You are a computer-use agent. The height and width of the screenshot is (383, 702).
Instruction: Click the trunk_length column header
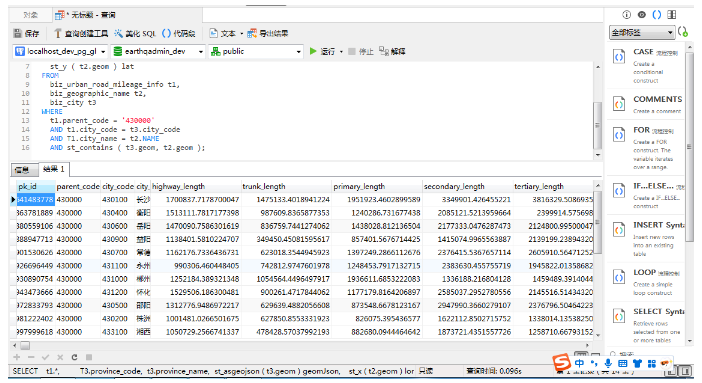pyautogui.click(x=287, y=186)
